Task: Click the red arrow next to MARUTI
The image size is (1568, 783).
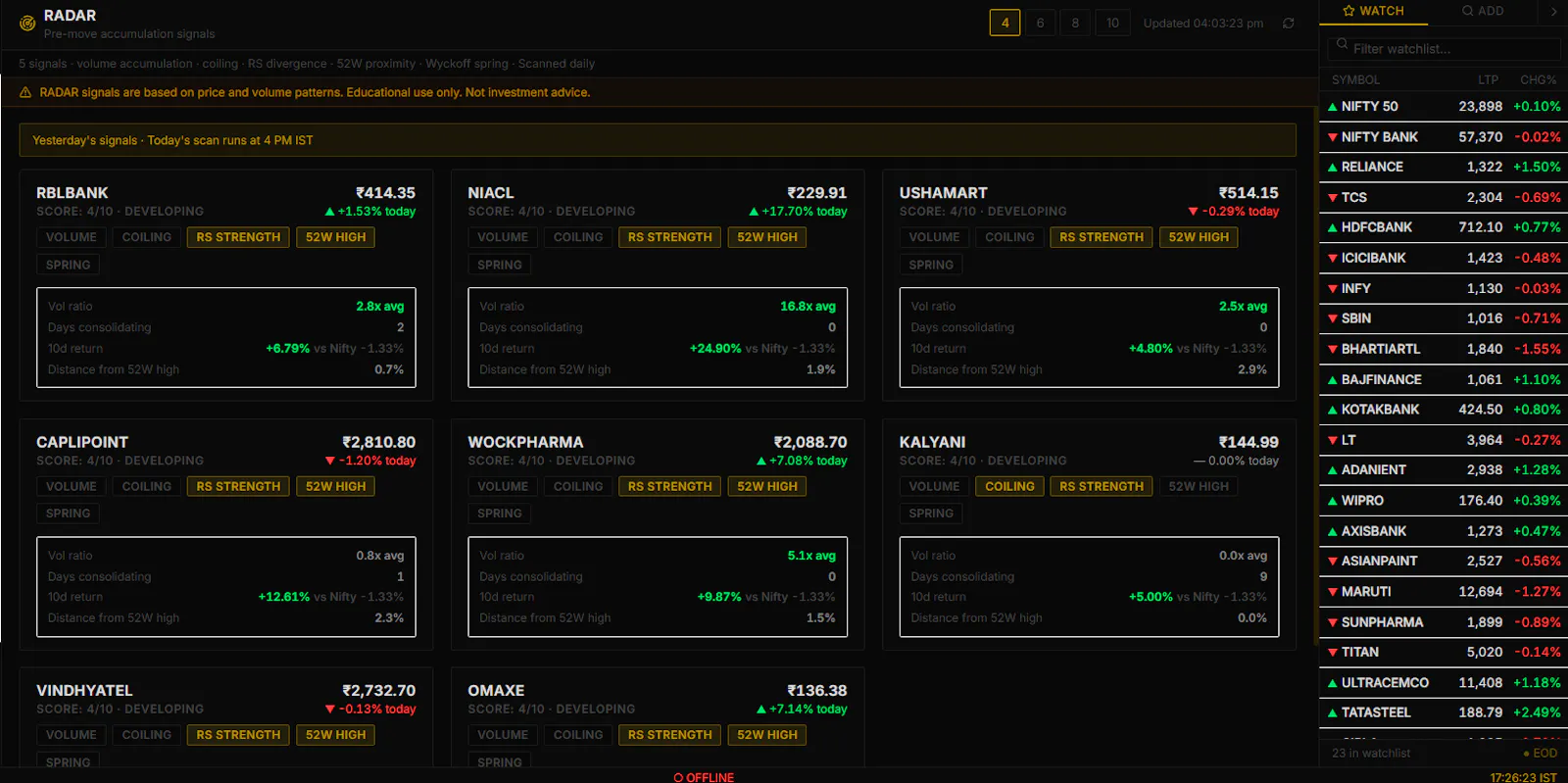Action: click(1333, 592)
